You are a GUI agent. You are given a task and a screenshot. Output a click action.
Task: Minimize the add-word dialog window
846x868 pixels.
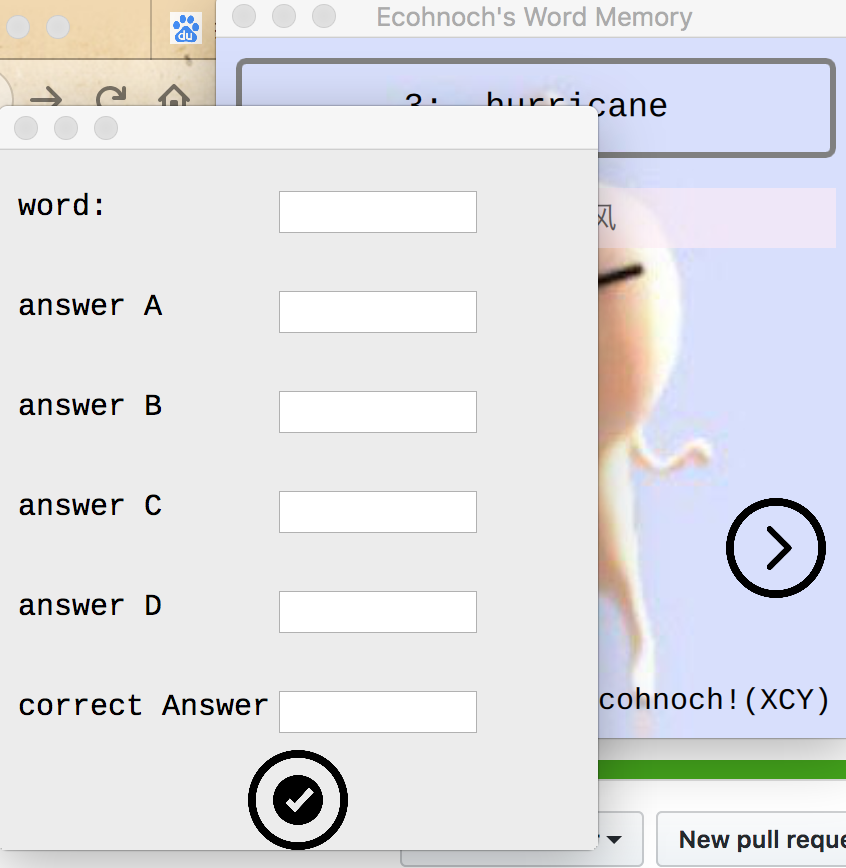[x=66, y=128]
